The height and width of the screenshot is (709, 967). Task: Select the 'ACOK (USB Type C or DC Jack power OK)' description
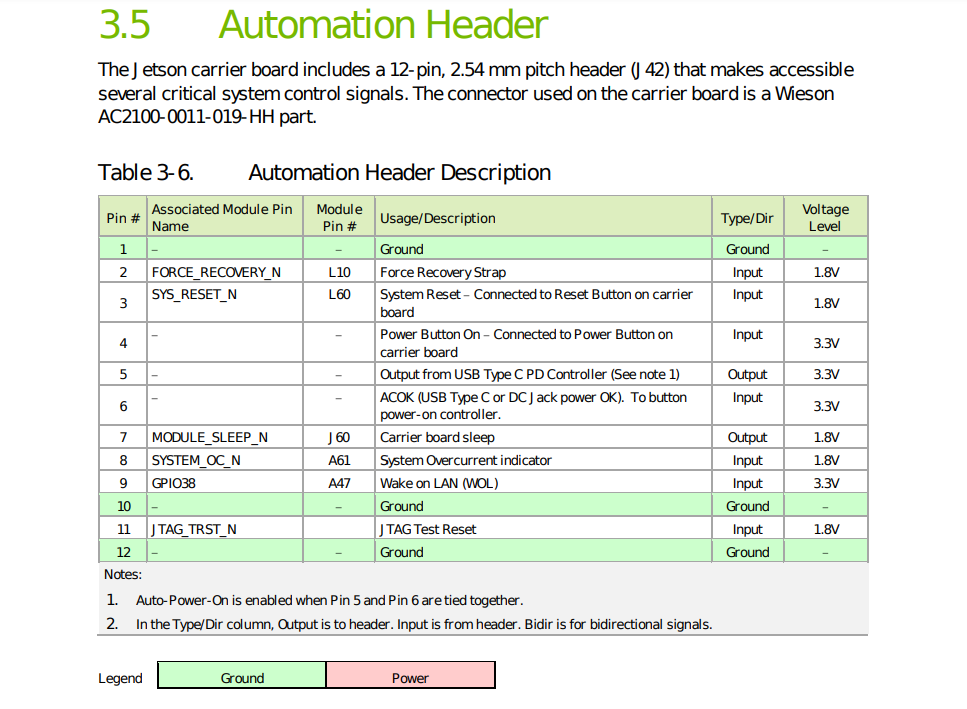[533, 406]
